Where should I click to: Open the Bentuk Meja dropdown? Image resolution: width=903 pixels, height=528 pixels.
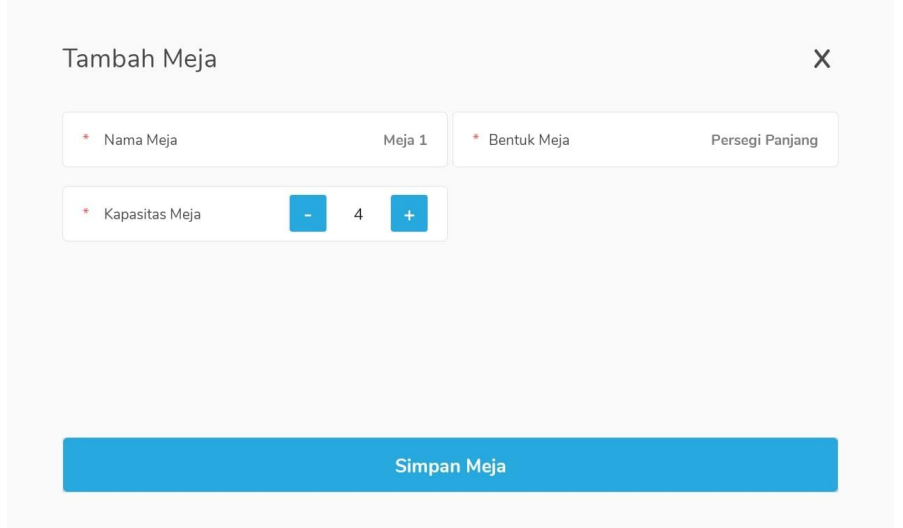(645, 140)
